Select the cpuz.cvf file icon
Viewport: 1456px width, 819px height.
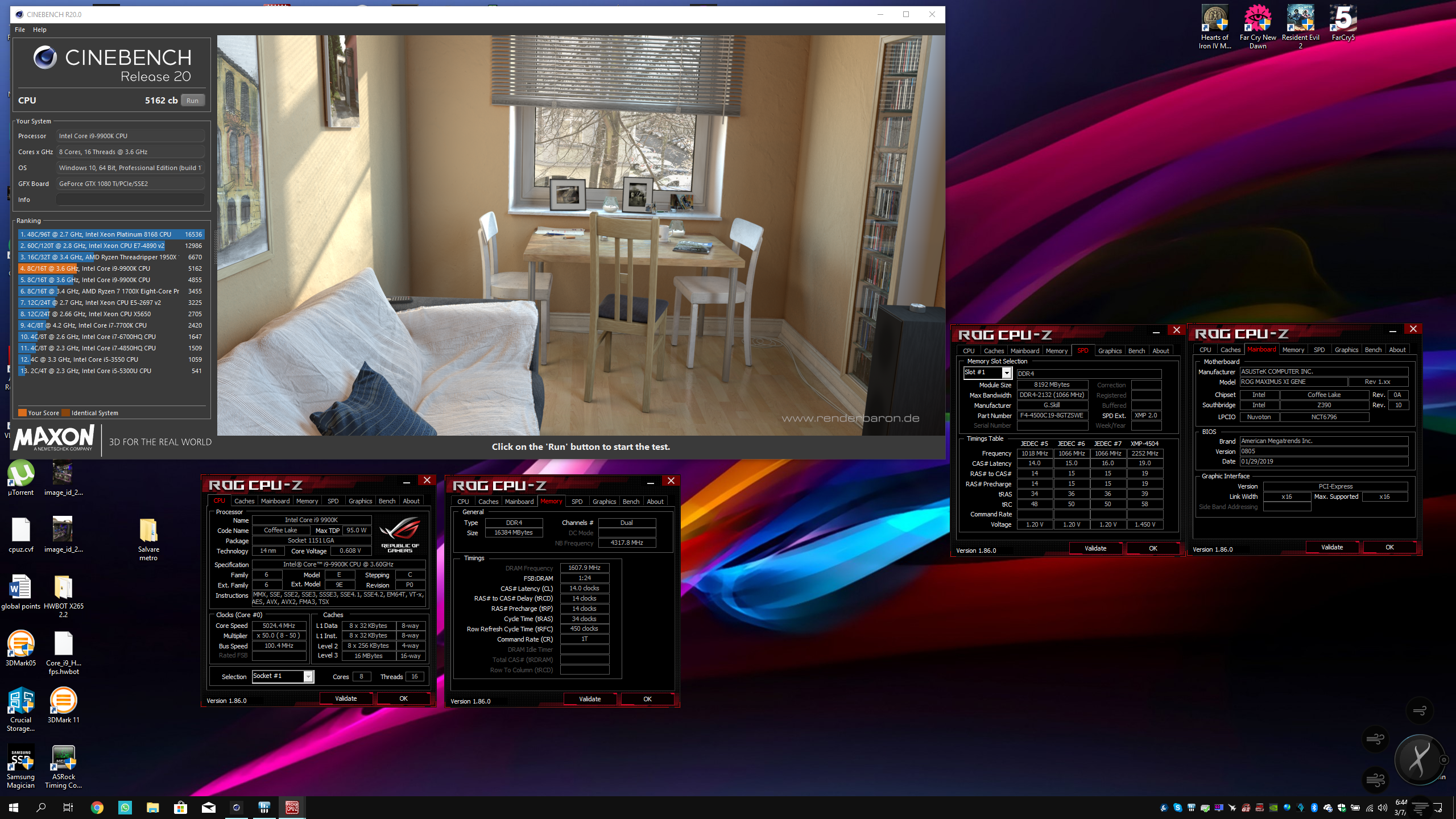pos(21,535)
